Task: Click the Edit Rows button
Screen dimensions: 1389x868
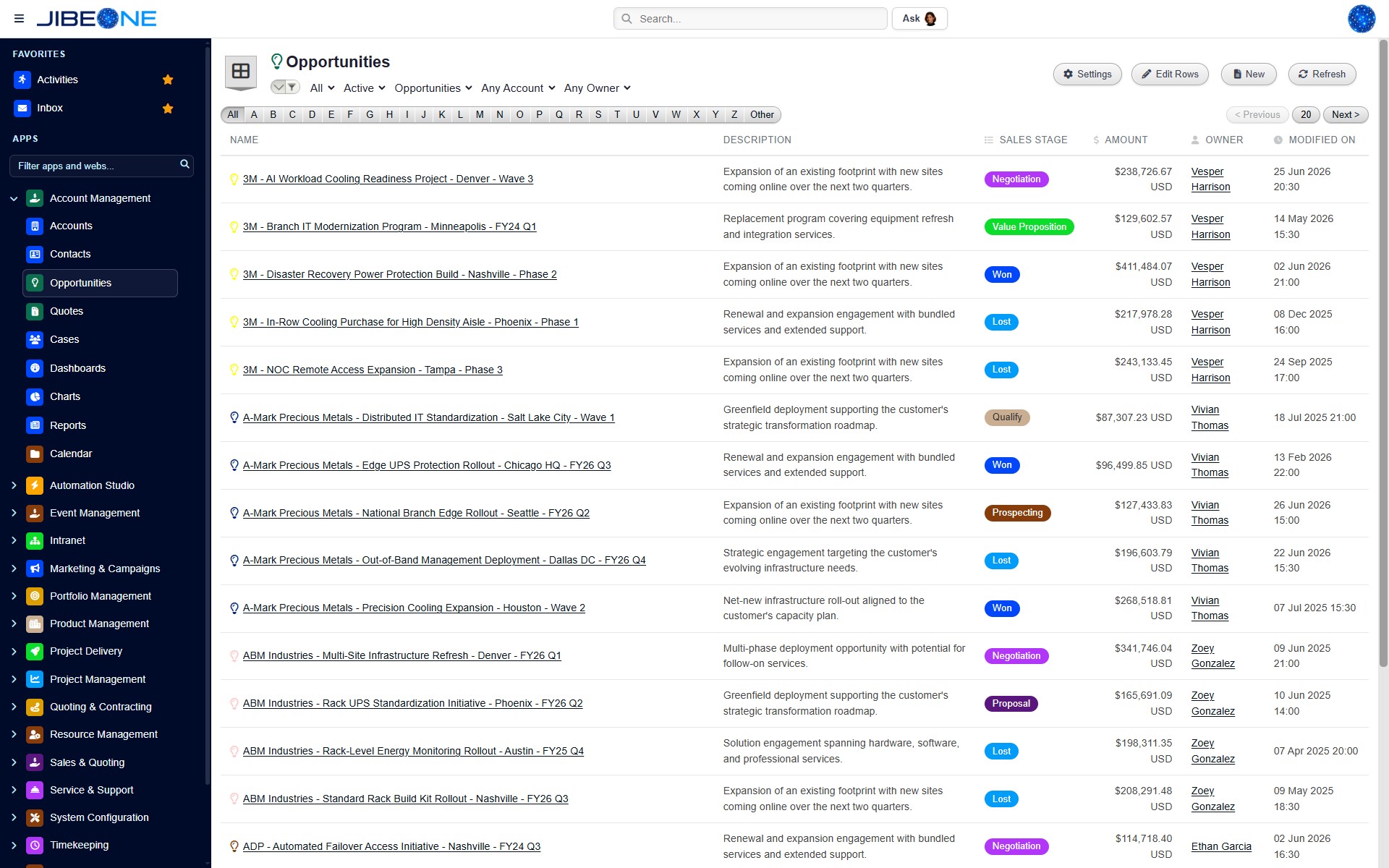Action: tap(1170, 74)
